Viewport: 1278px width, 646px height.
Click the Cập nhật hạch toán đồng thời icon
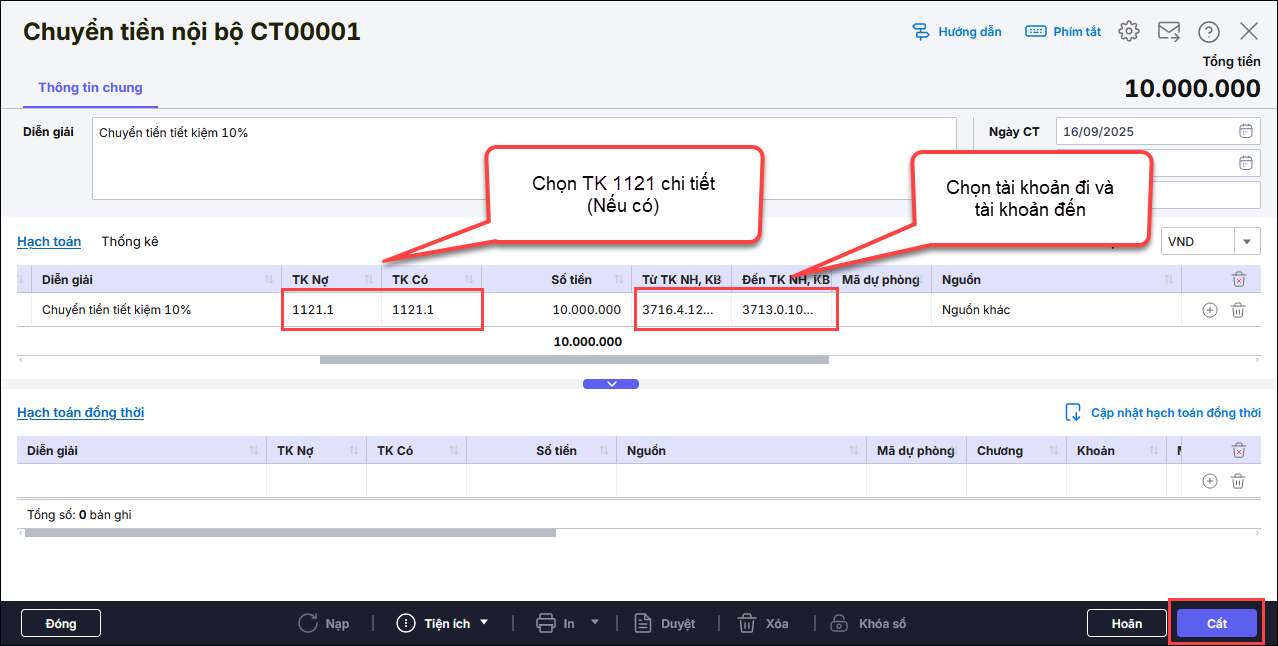tap(1073, 413)
